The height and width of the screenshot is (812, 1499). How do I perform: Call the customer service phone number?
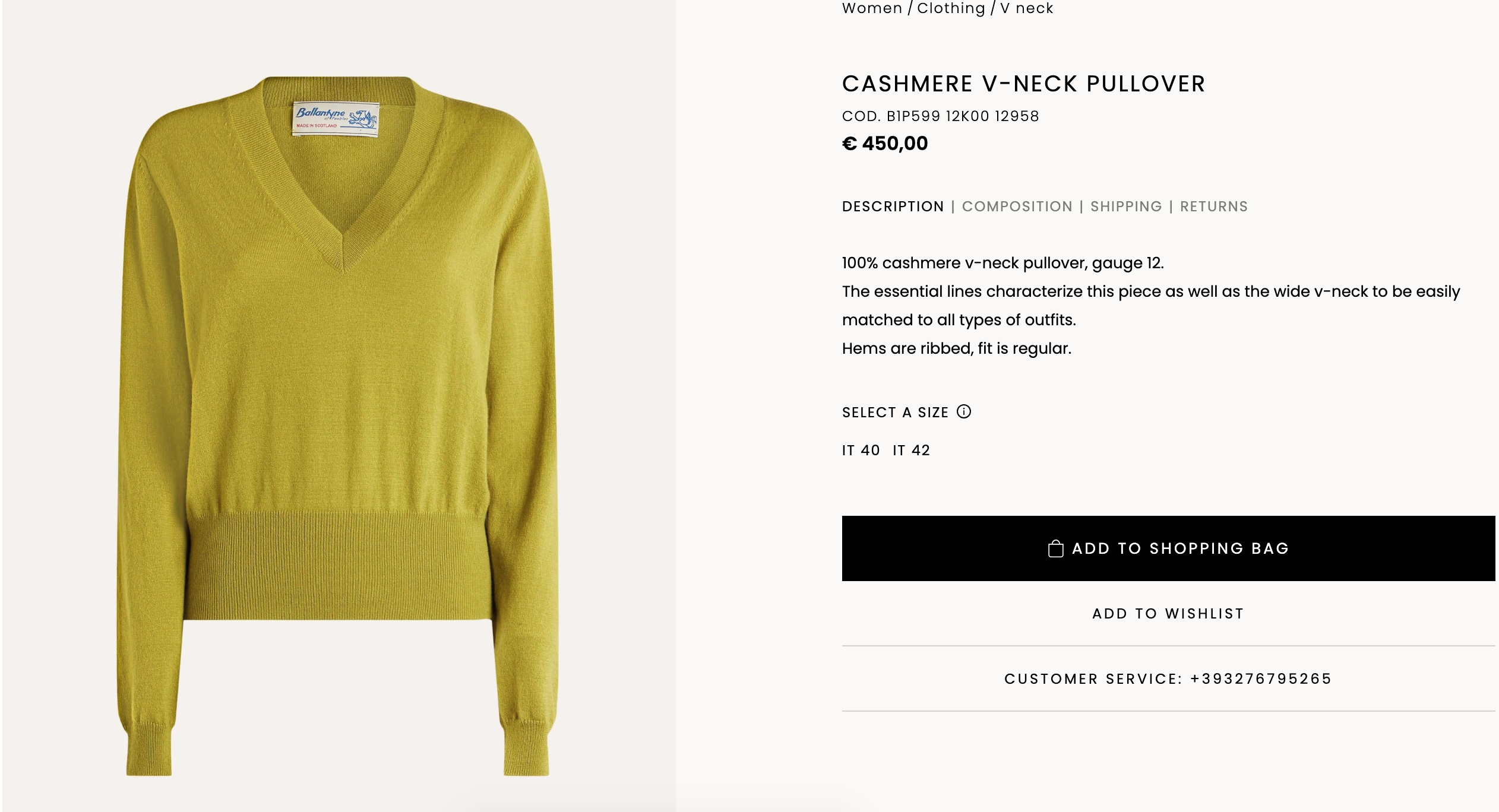point(1261,679)
